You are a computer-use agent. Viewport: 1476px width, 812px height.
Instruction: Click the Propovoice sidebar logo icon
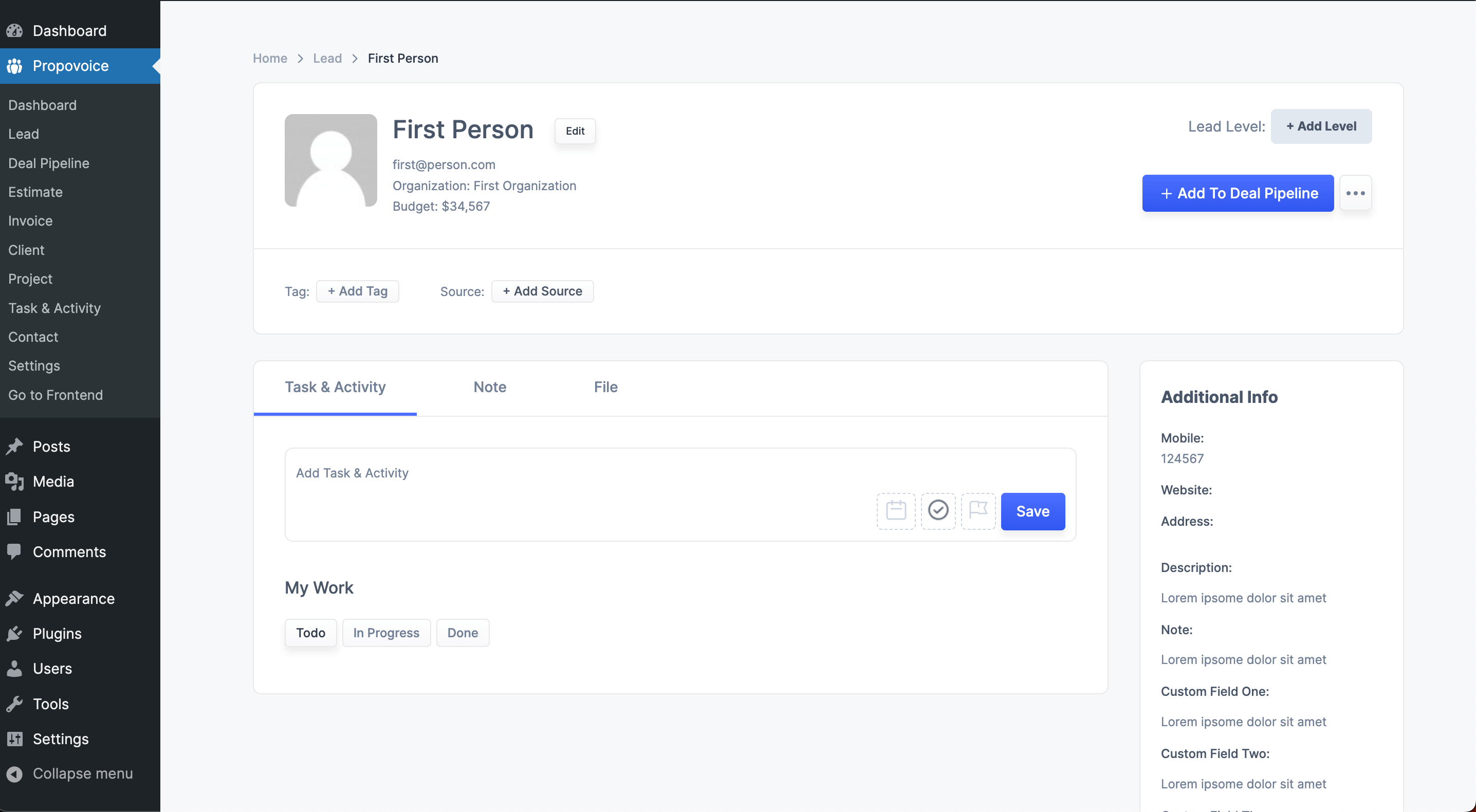click(x=15, y=65)
